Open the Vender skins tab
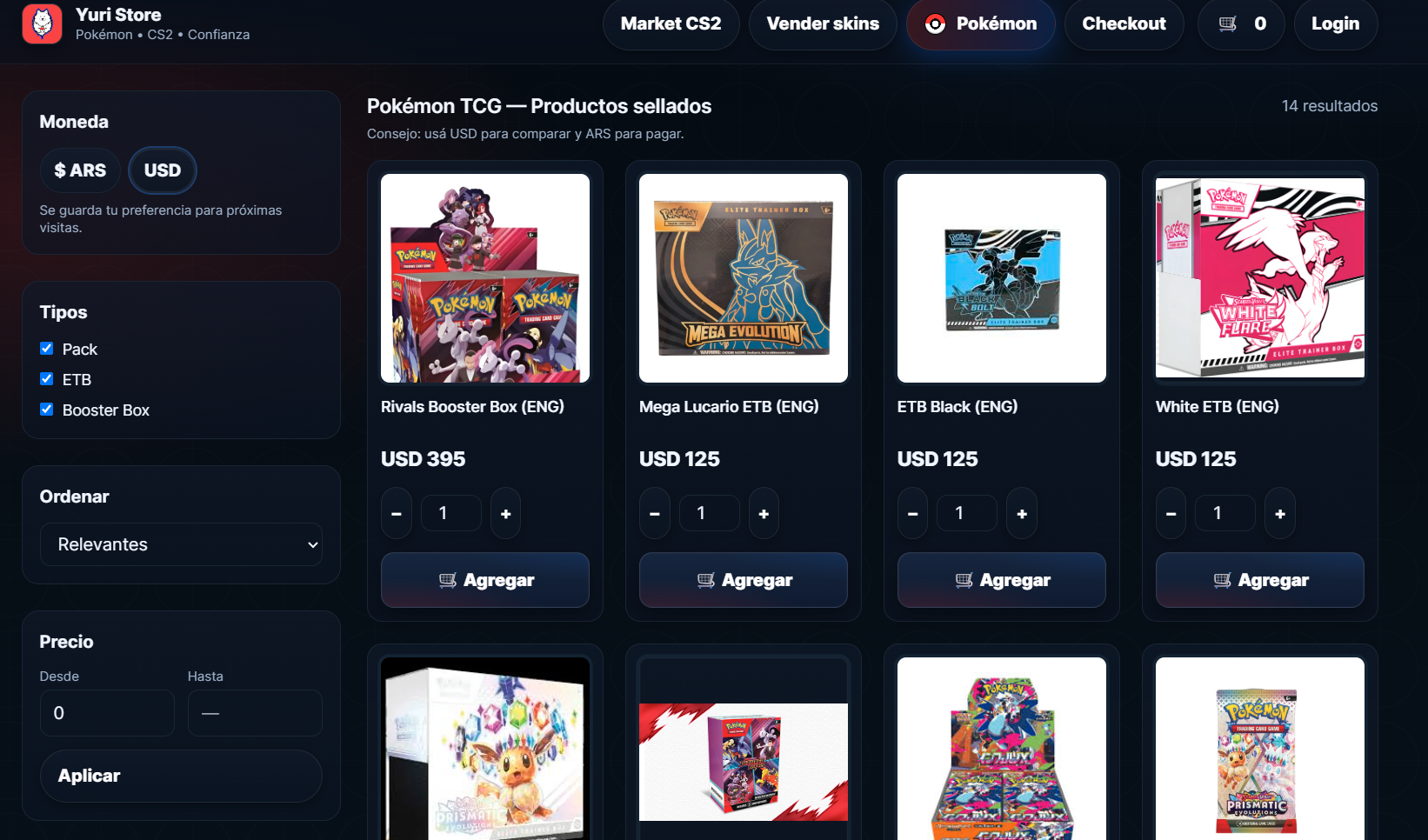This screenshot has width=1428, height=840. pos(823,23)
